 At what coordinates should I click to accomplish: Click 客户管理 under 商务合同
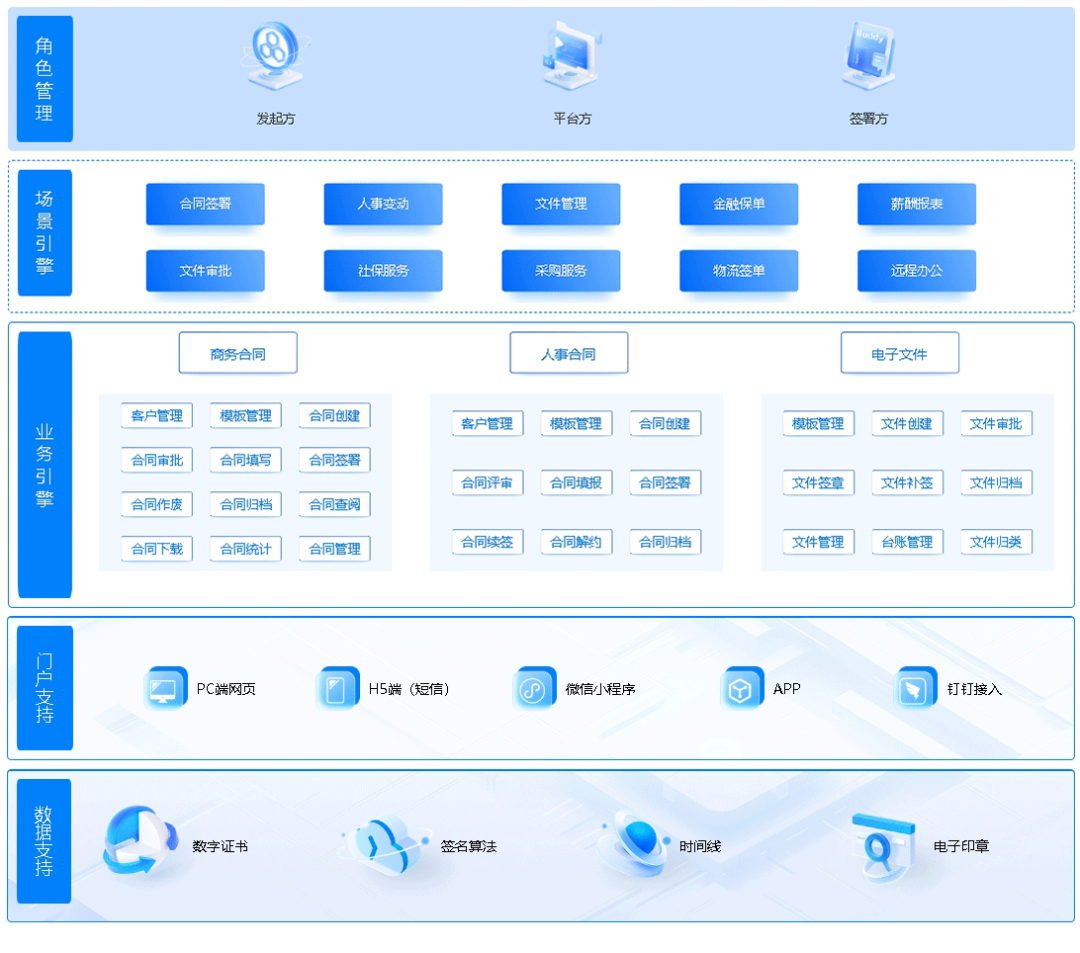pyautogui.click(x=157, y=416)
